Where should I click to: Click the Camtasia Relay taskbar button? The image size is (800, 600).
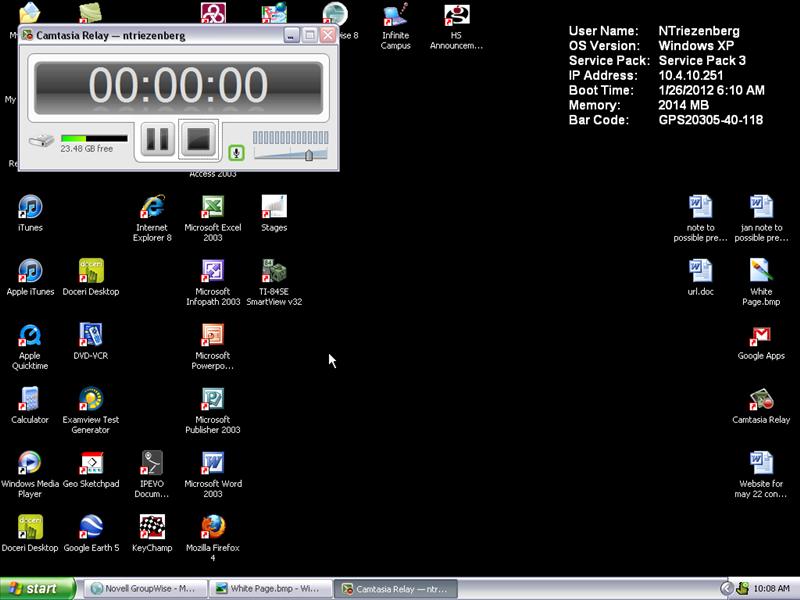coord(396,589)
